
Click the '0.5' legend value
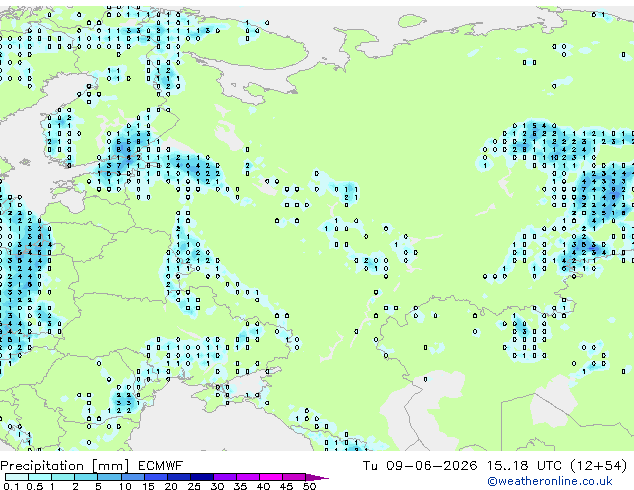[x=35, y=486]
